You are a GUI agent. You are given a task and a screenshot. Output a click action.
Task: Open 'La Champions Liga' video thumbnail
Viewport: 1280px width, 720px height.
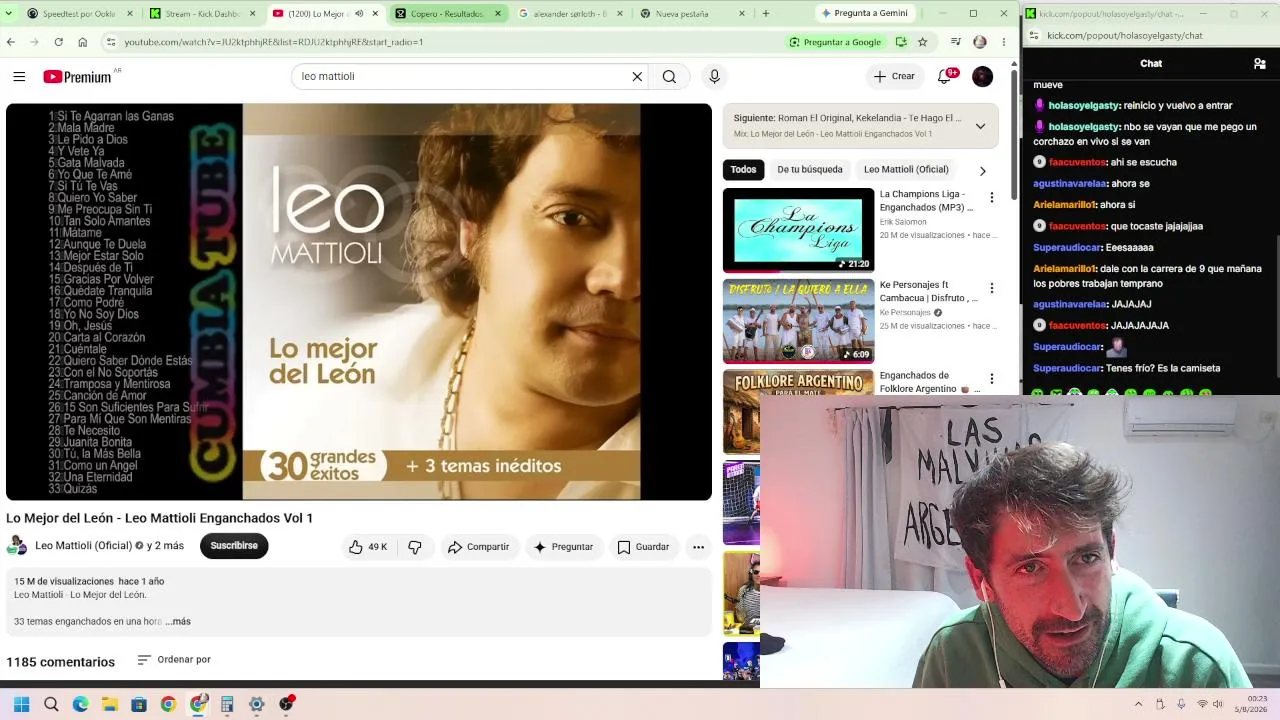[798, 230]
